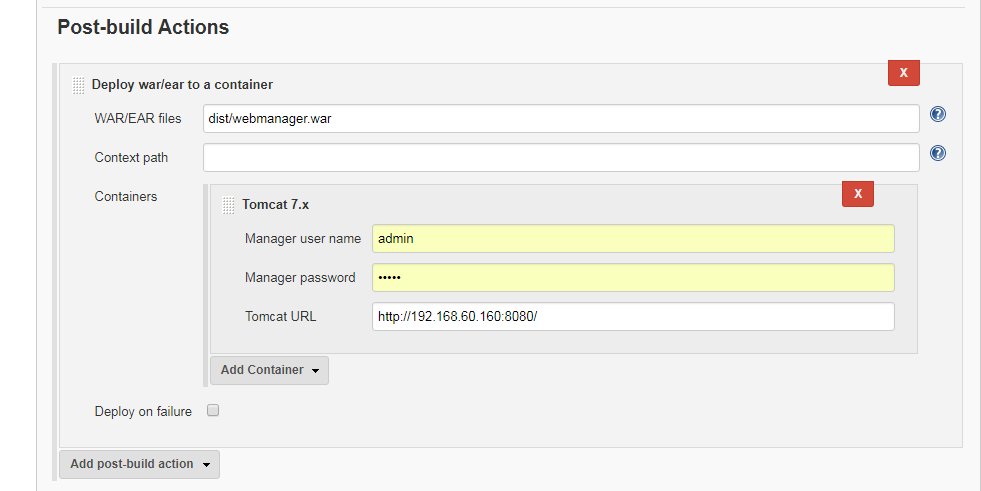Grab the Deploy war/ear drag handle
The width and height of the screenshot is (981, 491).
79,85
